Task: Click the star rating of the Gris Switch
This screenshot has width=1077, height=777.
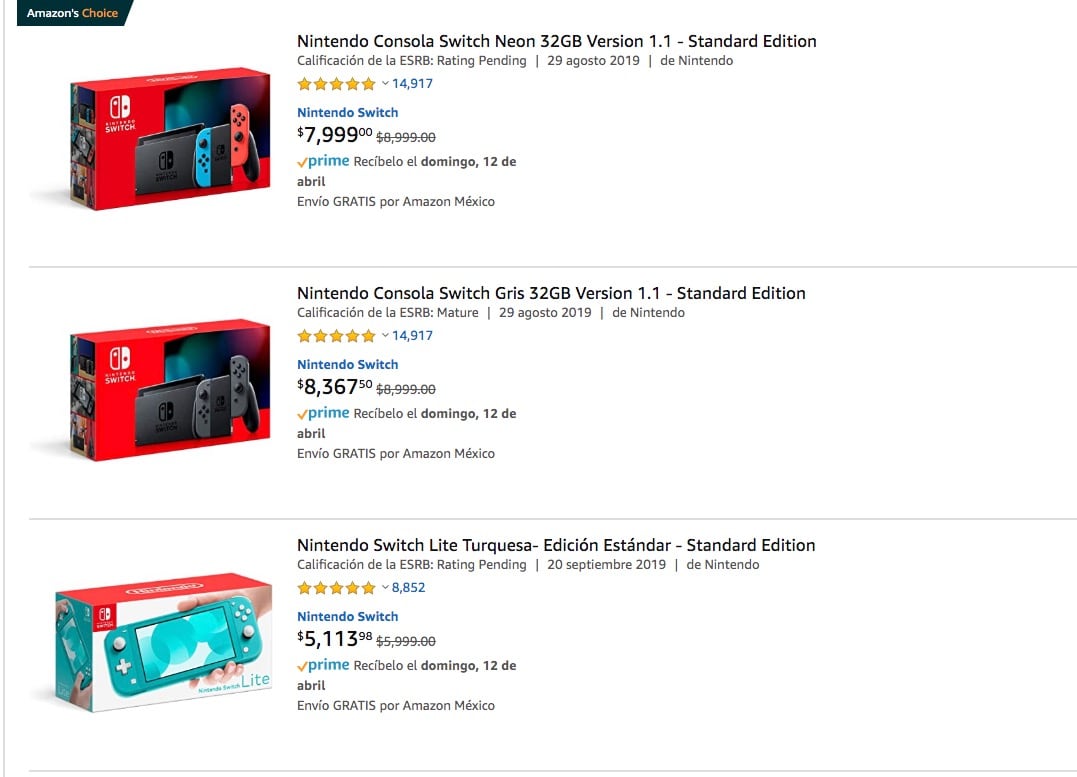Action: point(336,336)
